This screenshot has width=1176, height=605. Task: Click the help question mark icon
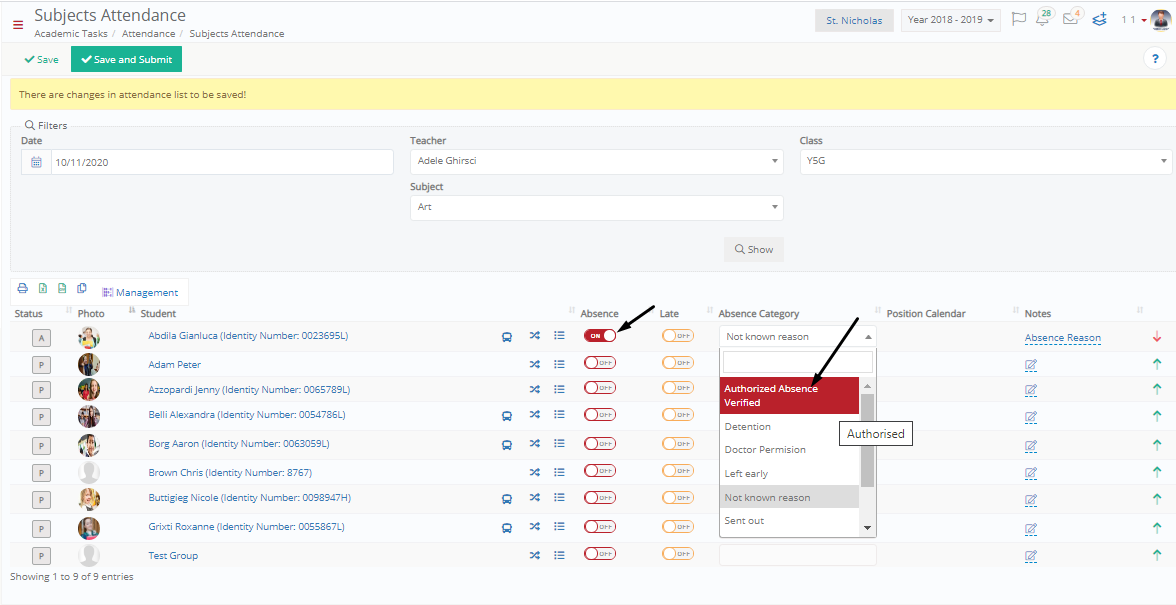pyautogui.click(x=1155, y=59)
